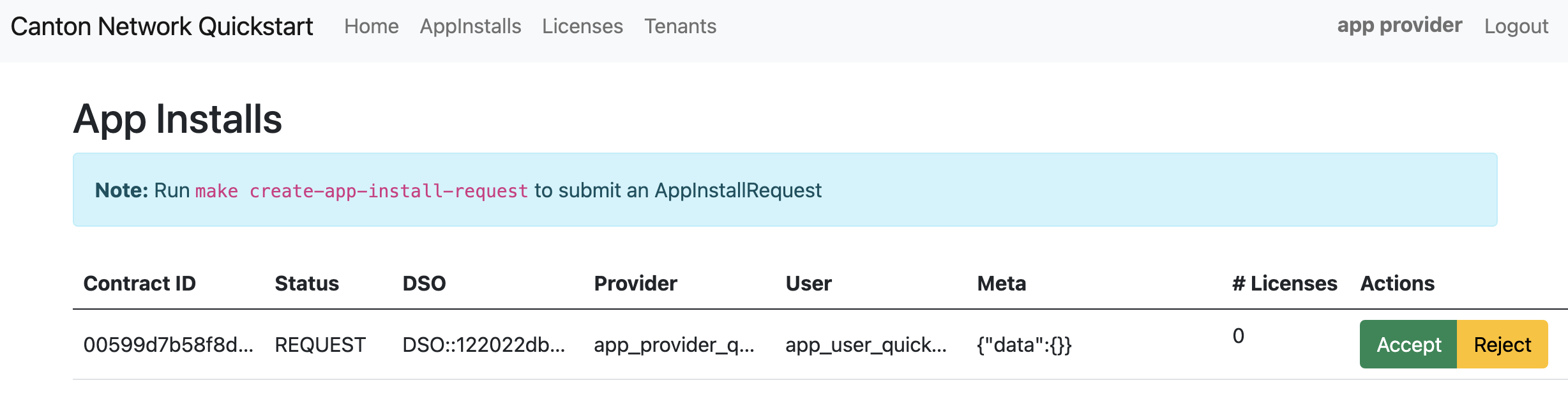
Task: Reject the app install request
Action: pos(1502,344)
